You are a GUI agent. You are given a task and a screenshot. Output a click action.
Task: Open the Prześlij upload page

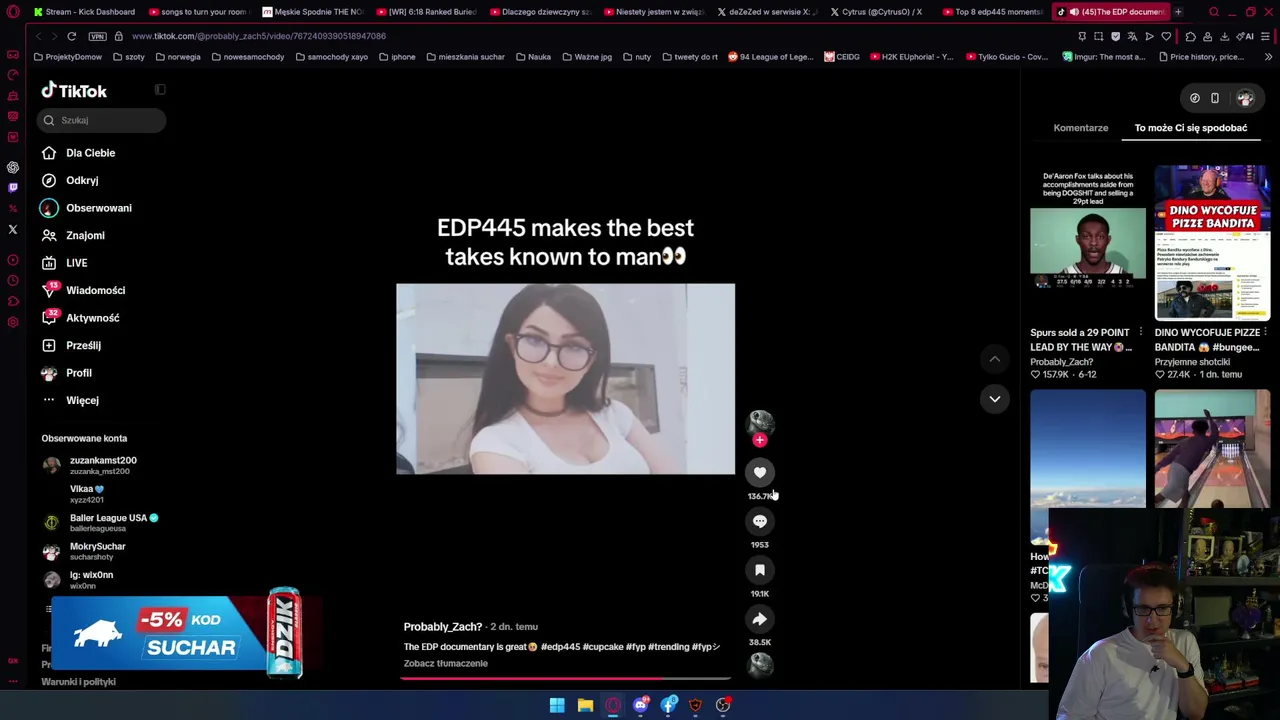[x=71, y=345]
